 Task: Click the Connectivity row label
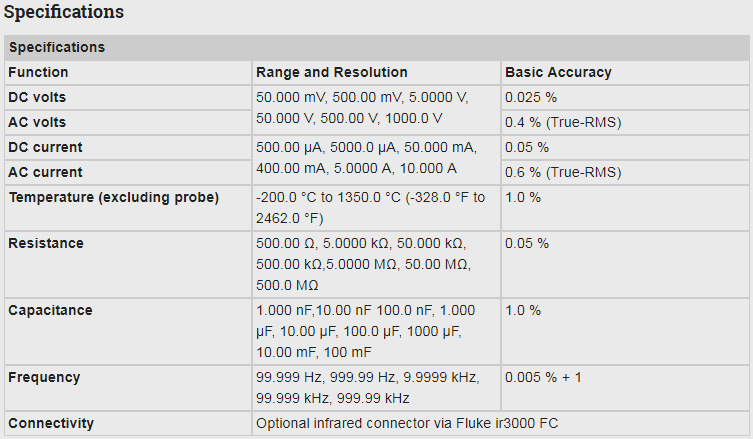click(51, 423)
